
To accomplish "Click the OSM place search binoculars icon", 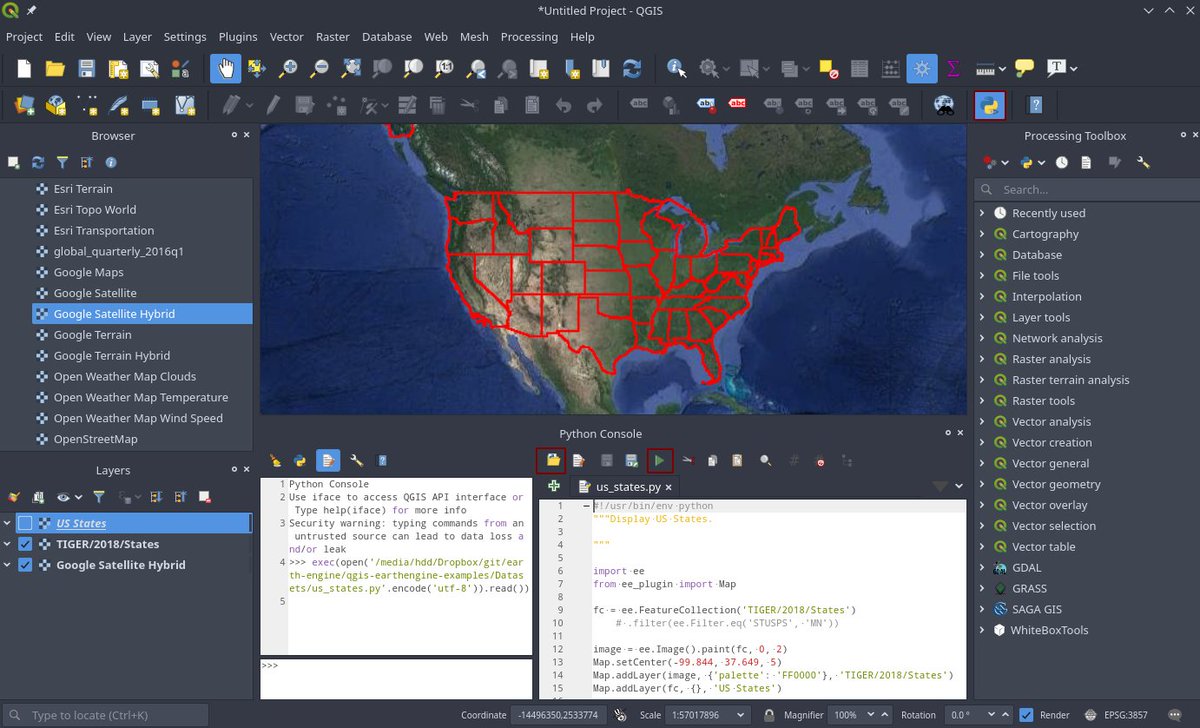I will pos(943,105).
